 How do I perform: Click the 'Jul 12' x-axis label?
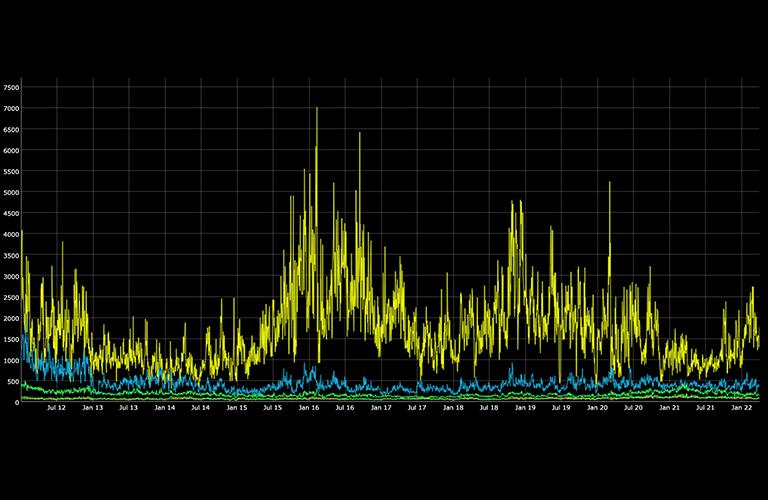click(x=56, y=408)
